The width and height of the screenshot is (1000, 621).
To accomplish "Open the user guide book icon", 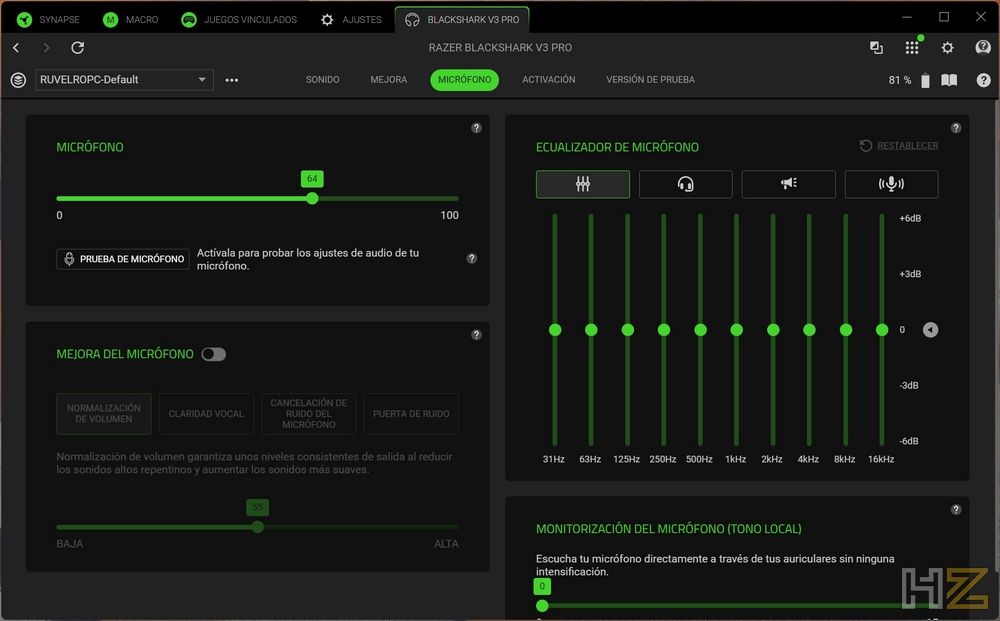I will pos(949,80).
